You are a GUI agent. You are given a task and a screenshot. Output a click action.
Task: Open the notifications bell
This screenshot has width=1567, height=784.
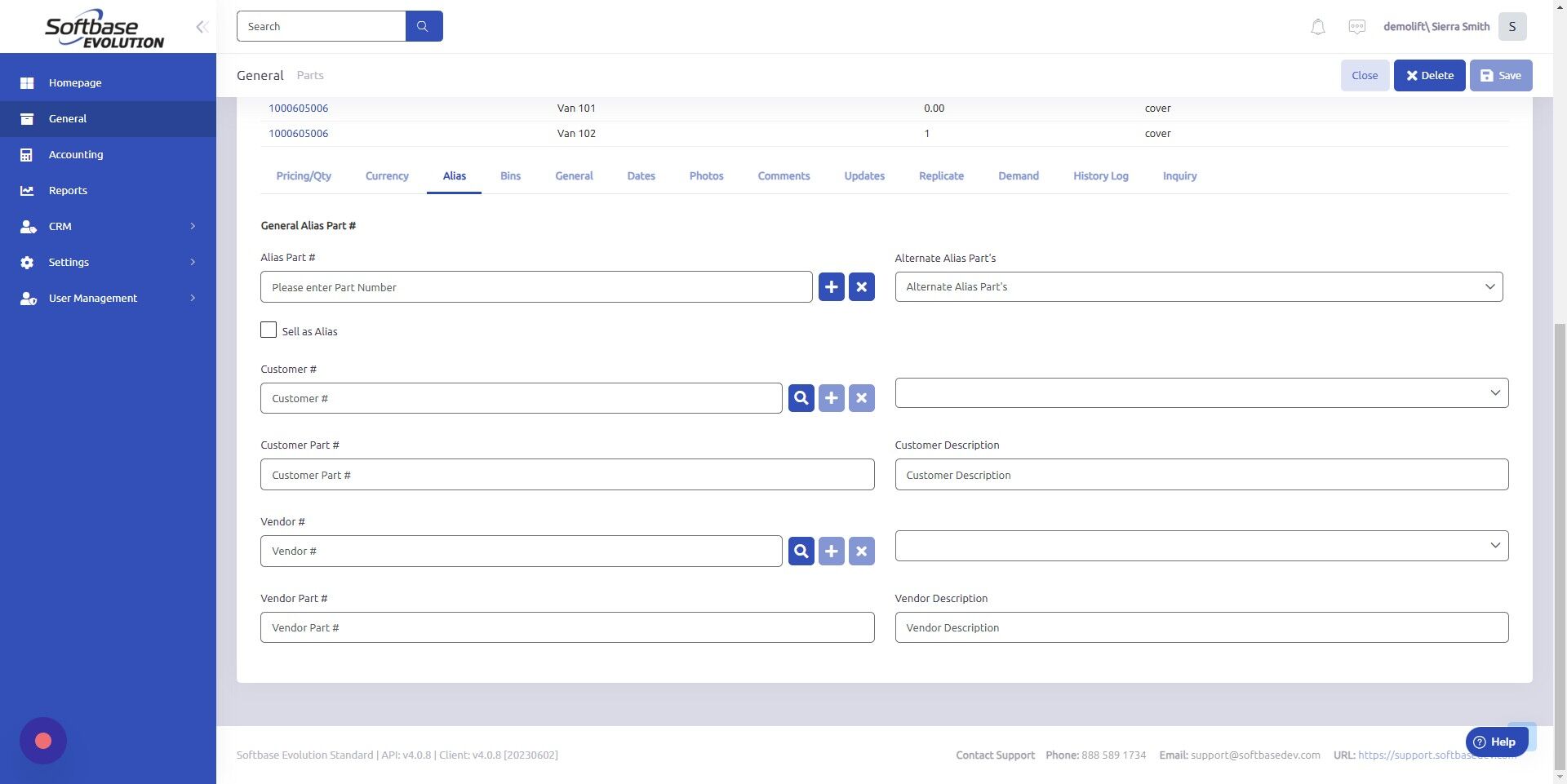click(x=1317, y=27)
